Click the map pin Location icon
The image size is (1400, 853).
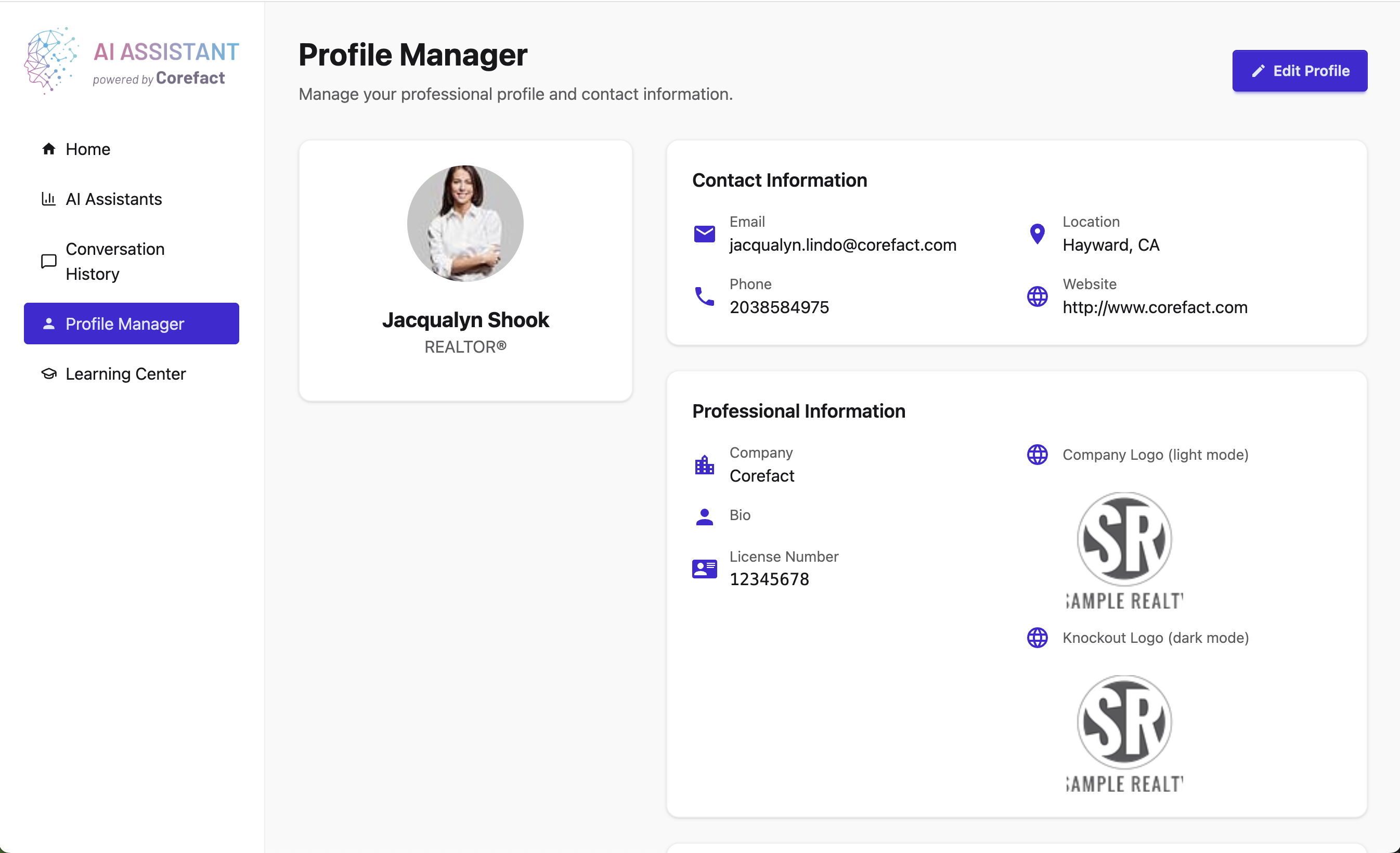pyautogui.click(x=1037, y=234)
